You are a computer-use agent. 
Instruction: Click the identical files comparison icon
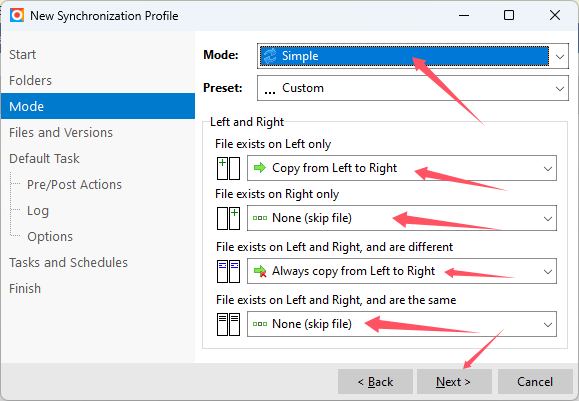228,324
